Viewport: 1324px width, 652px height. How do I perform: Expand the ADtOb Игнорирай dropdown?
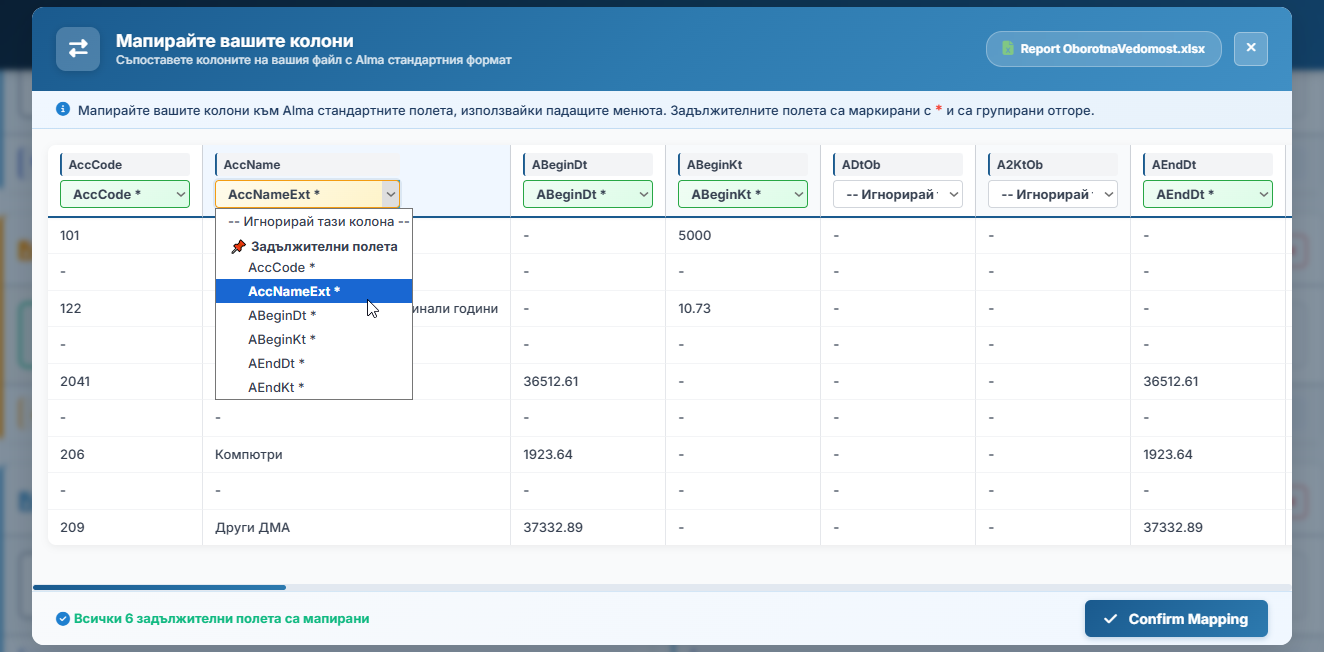[x=898, y=194]
